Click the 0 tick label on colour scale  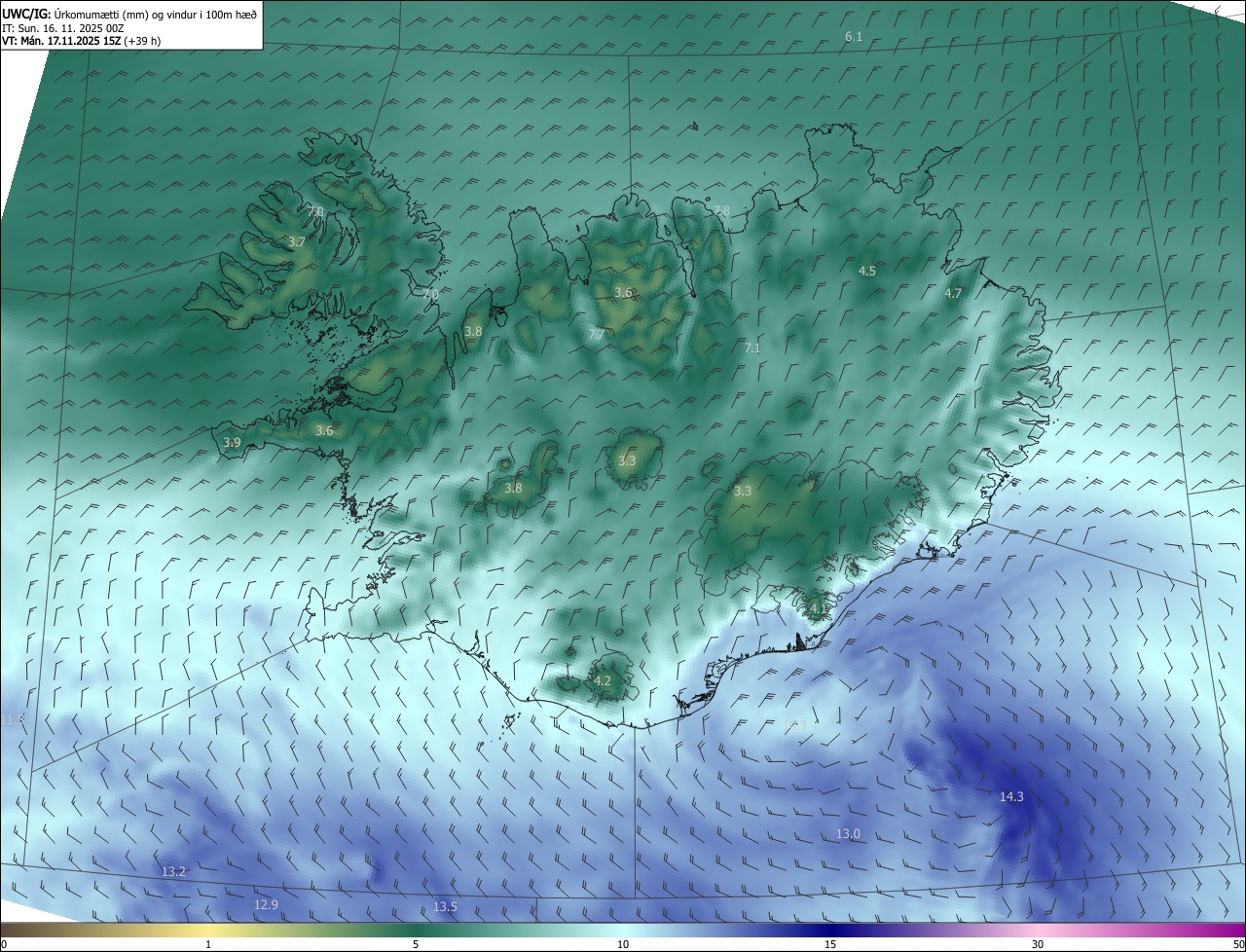click(4, 944)
